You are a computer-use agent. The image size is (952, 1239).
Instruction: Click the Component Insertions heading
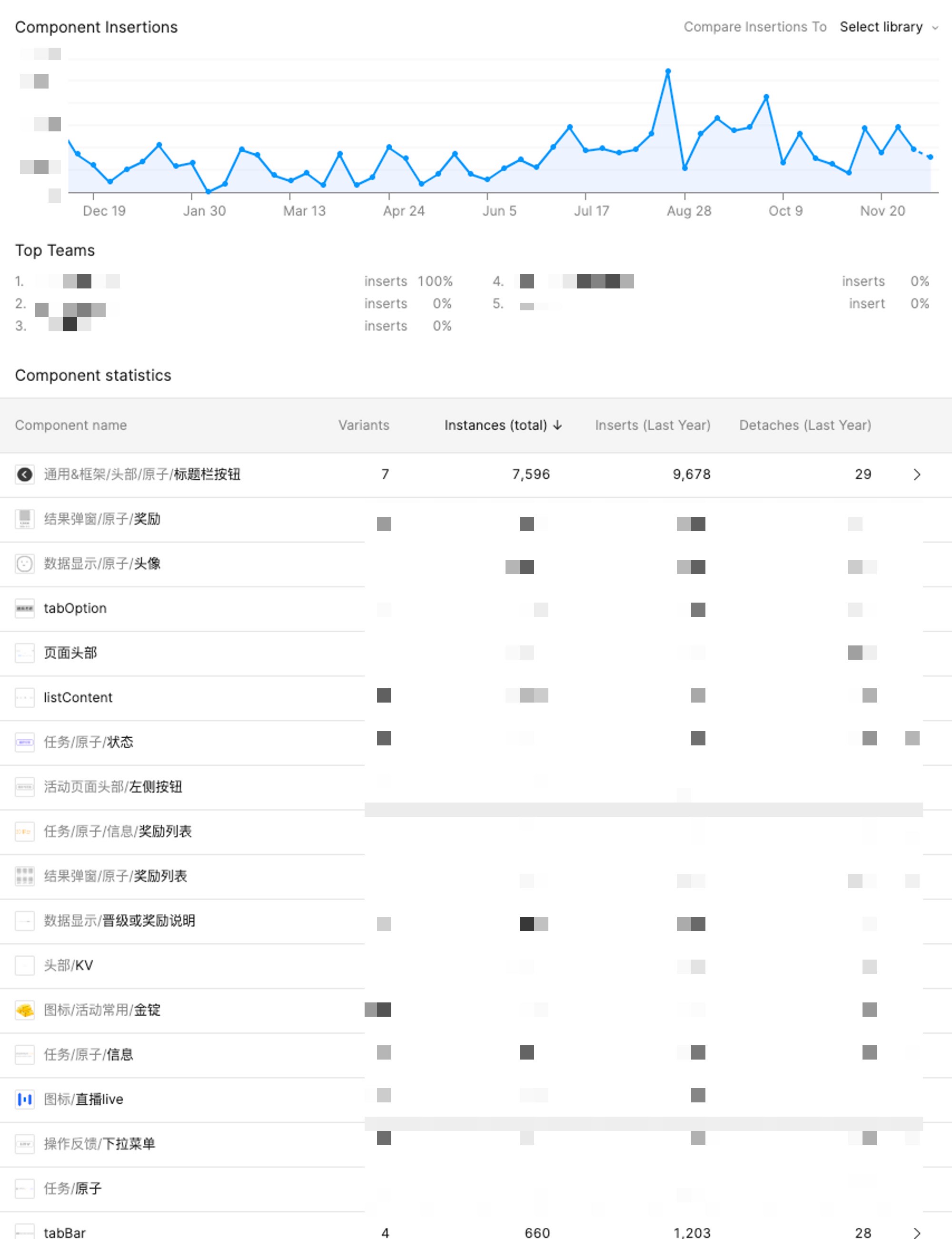point(96,27)
